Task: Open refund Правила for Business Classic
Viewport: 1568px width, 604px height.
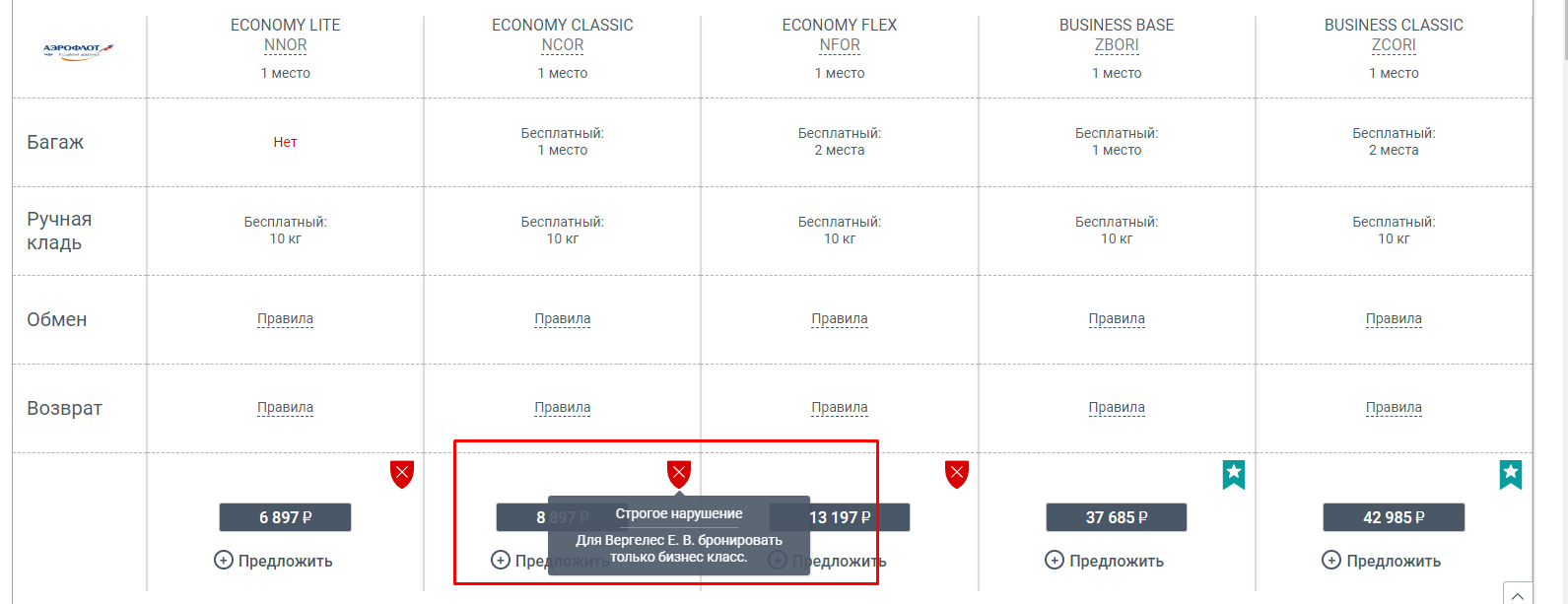Action: tap(1394, 408)
